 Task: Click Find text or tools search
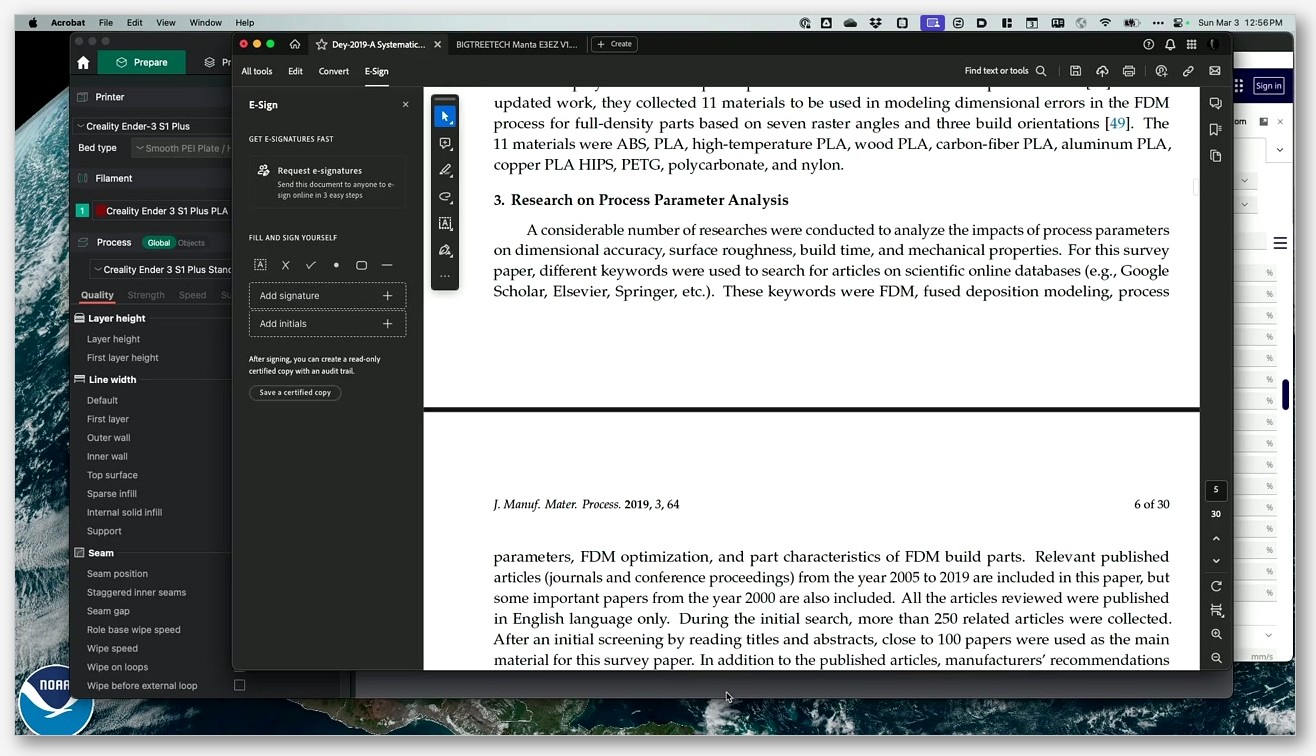click(x=1005, y=71)
